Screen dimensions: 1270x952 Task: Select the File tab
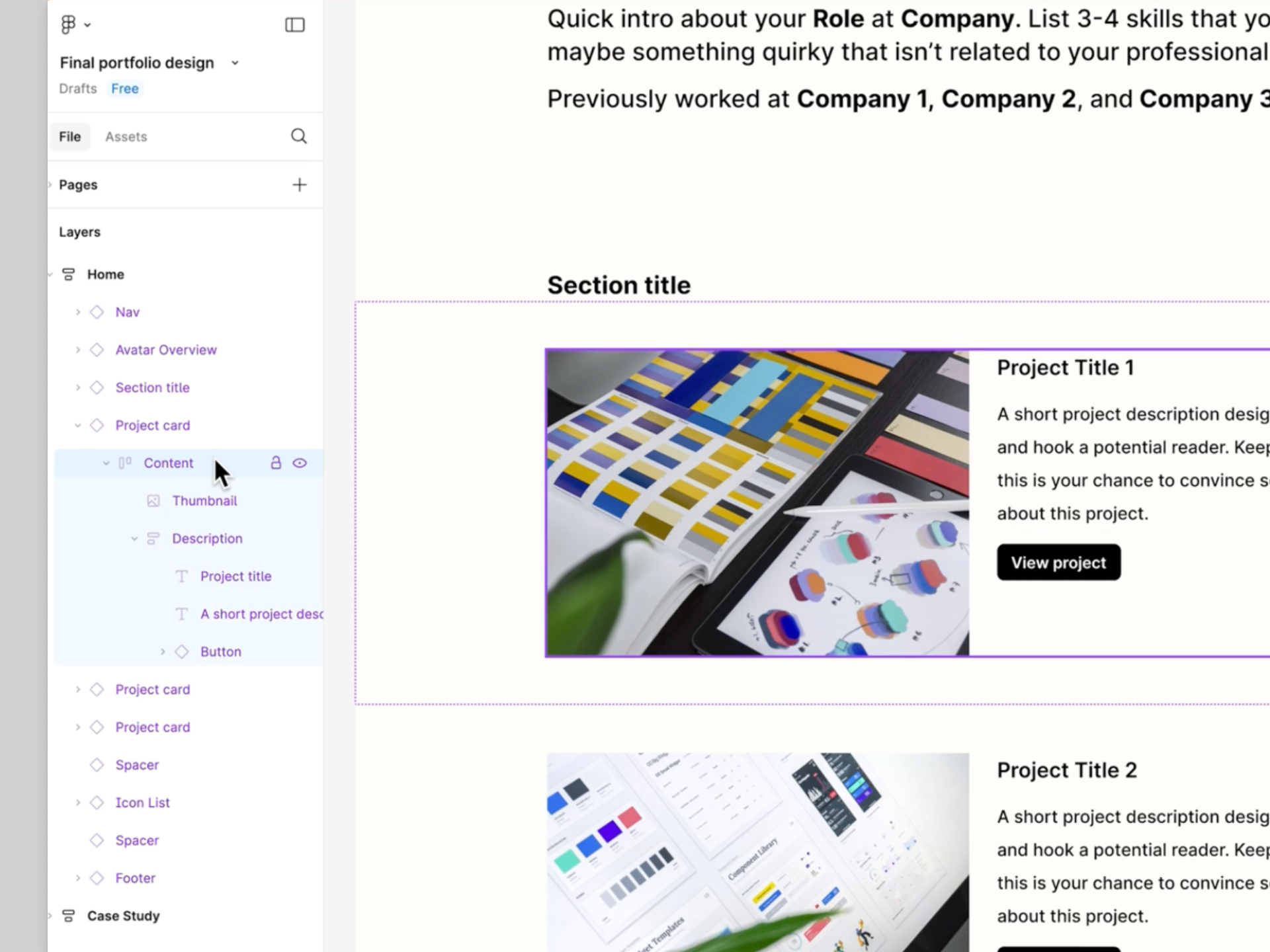pos(69,137)
